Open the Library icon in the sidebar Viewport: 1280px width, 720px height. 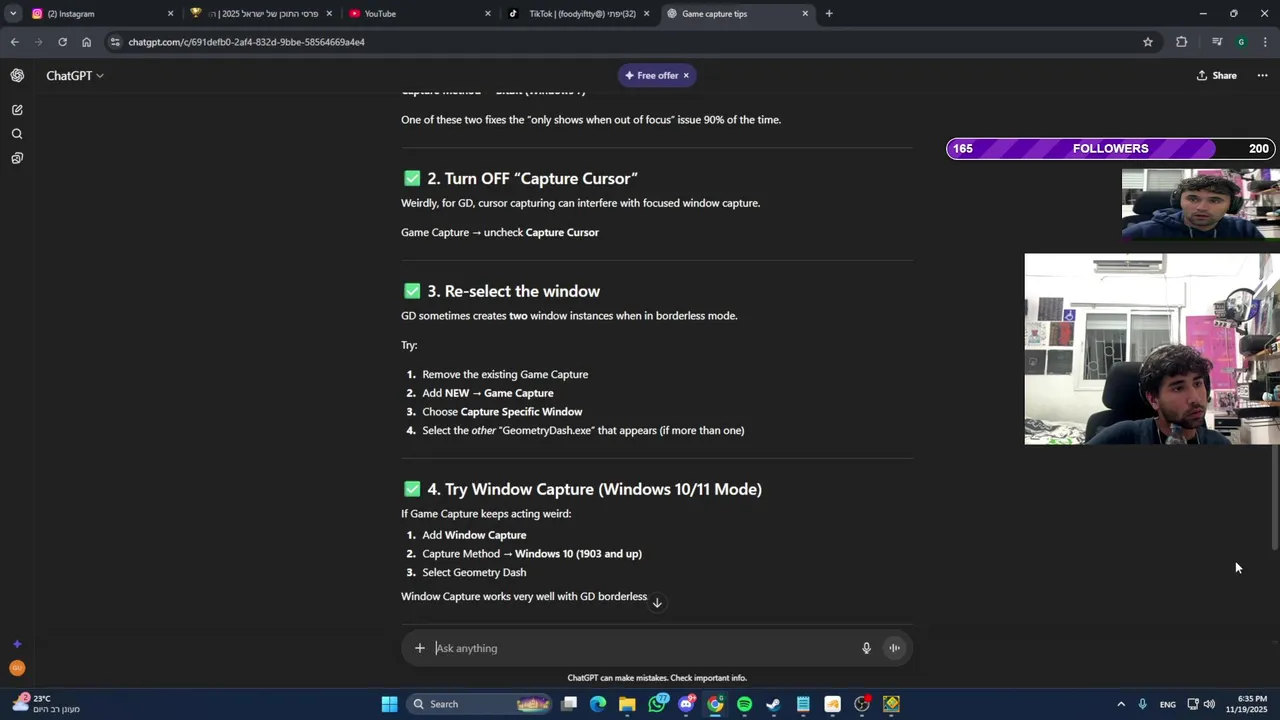(17, 158)
